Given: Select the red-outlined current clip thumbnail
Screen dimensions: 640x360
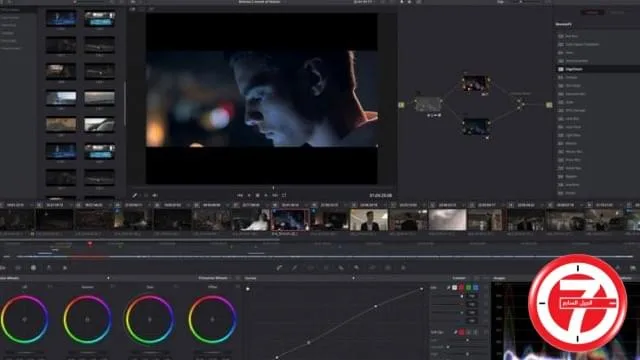Looking at the screenshot, I should 290,220.
